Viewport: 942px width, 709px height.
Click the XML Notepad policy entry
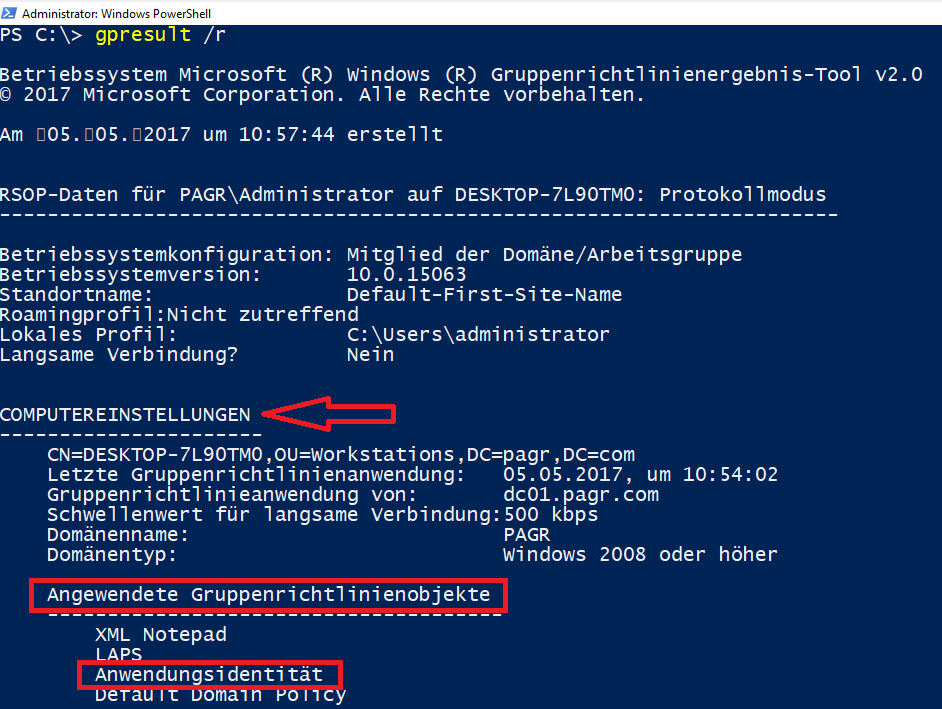coord(160,634)
